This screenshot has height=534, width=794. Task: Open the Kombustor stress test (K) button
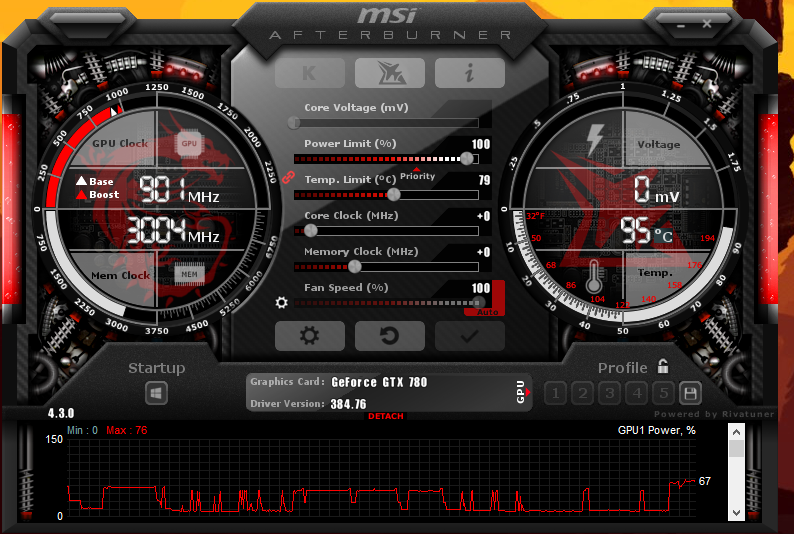310,73
